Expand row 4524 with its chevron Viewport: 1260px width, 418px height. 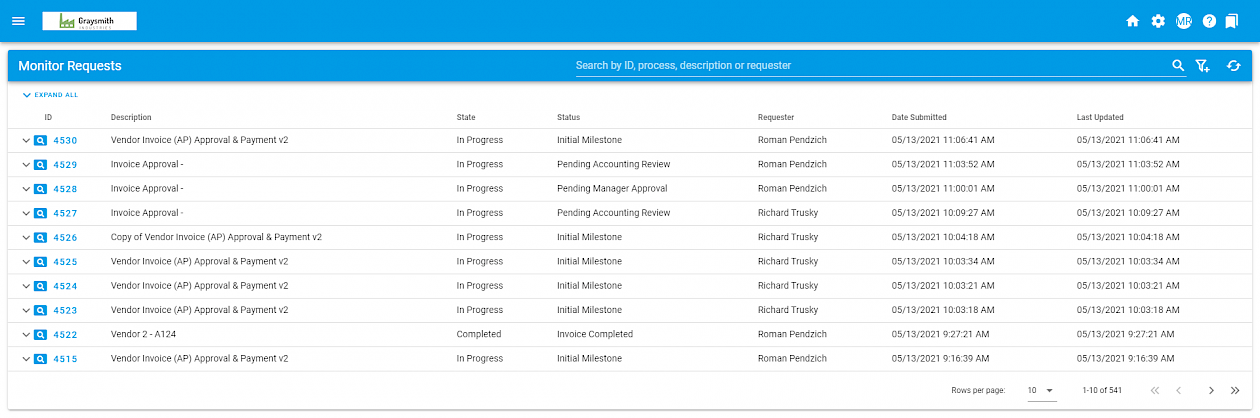[x=26, y=286]
